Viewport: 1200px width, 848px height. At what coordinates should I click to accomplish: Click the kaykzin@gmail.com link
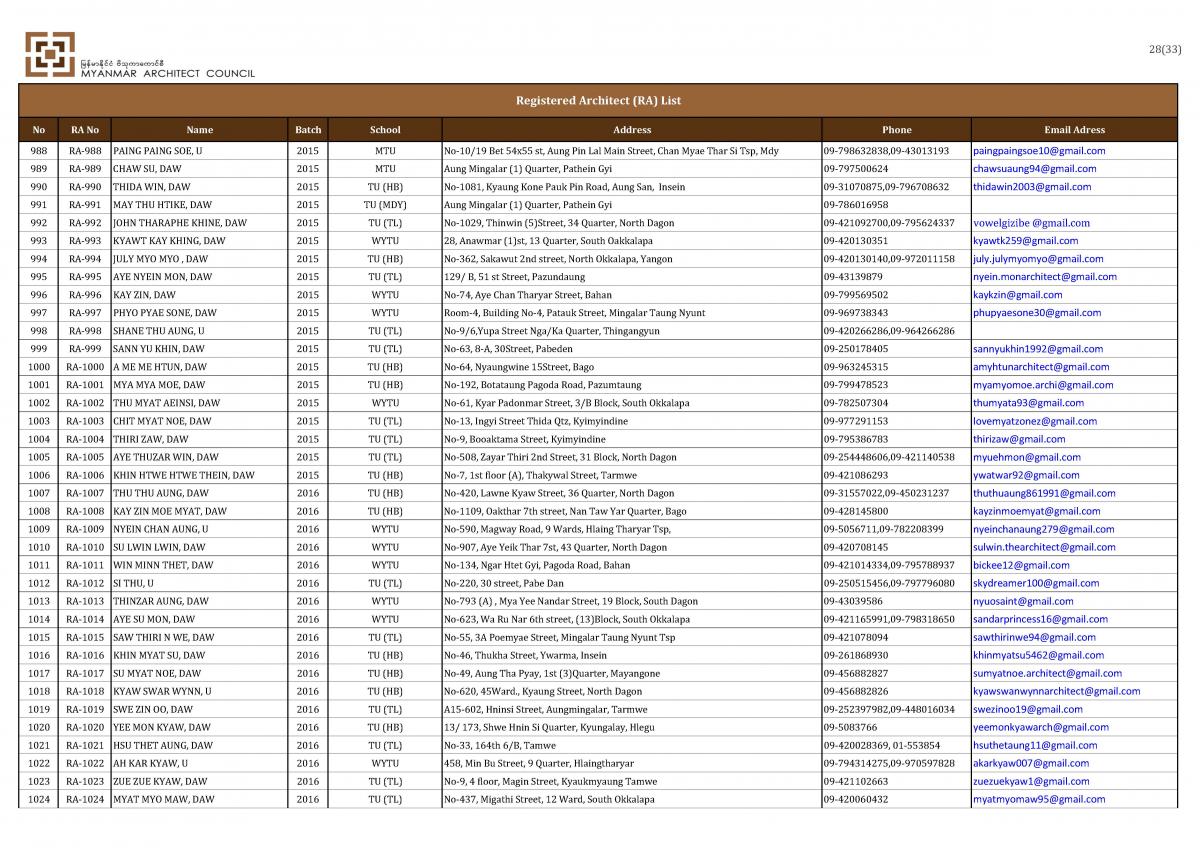click(x=1017, y=295)
